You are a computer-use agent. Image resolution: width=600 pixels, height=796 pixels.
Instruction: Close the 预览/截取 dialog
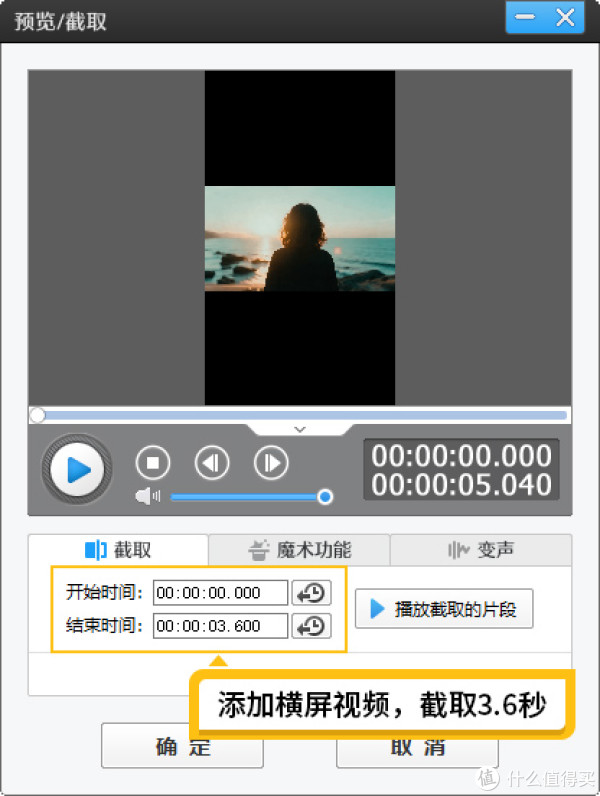(x=565, y=17)
